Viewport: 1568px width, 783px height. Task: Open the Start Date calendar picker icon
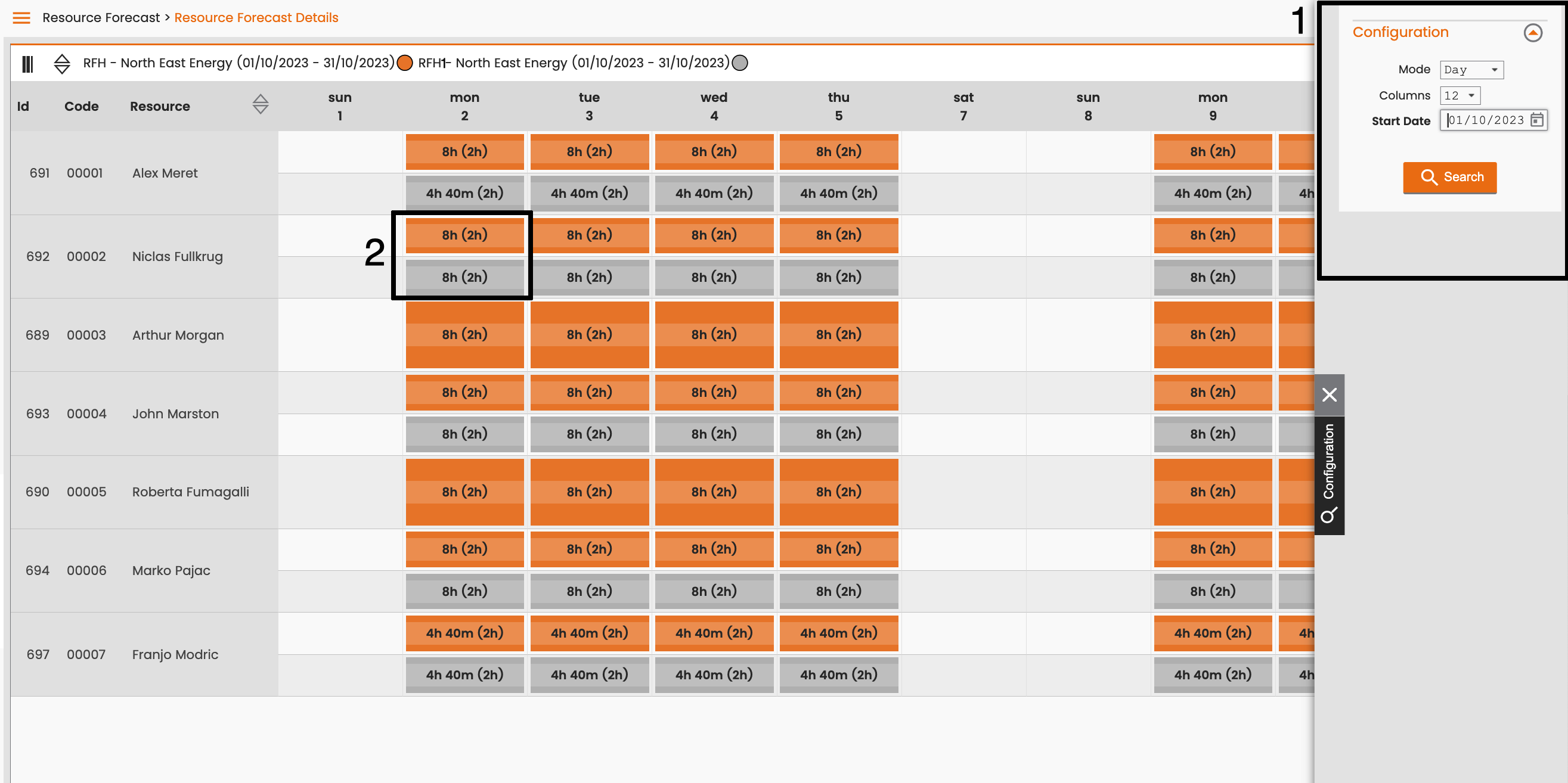click(x=1537, y=120)
